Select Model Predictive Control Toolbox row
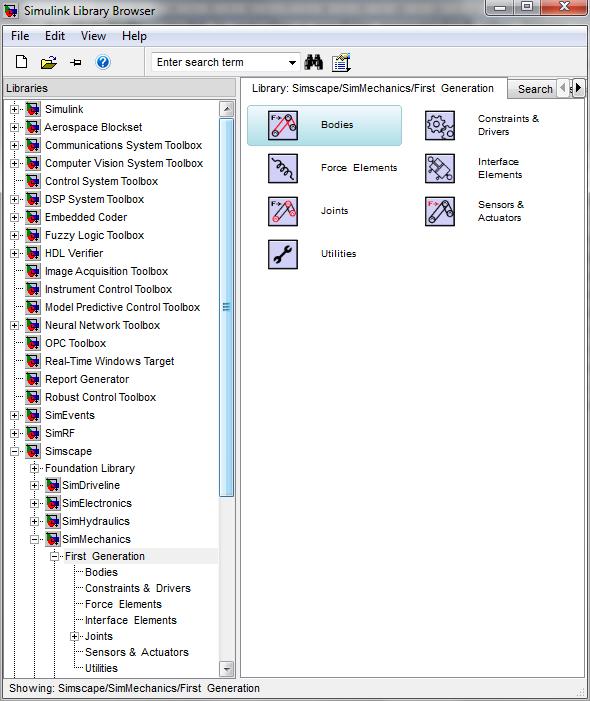The image size is (590, 701). click(122, 307)
